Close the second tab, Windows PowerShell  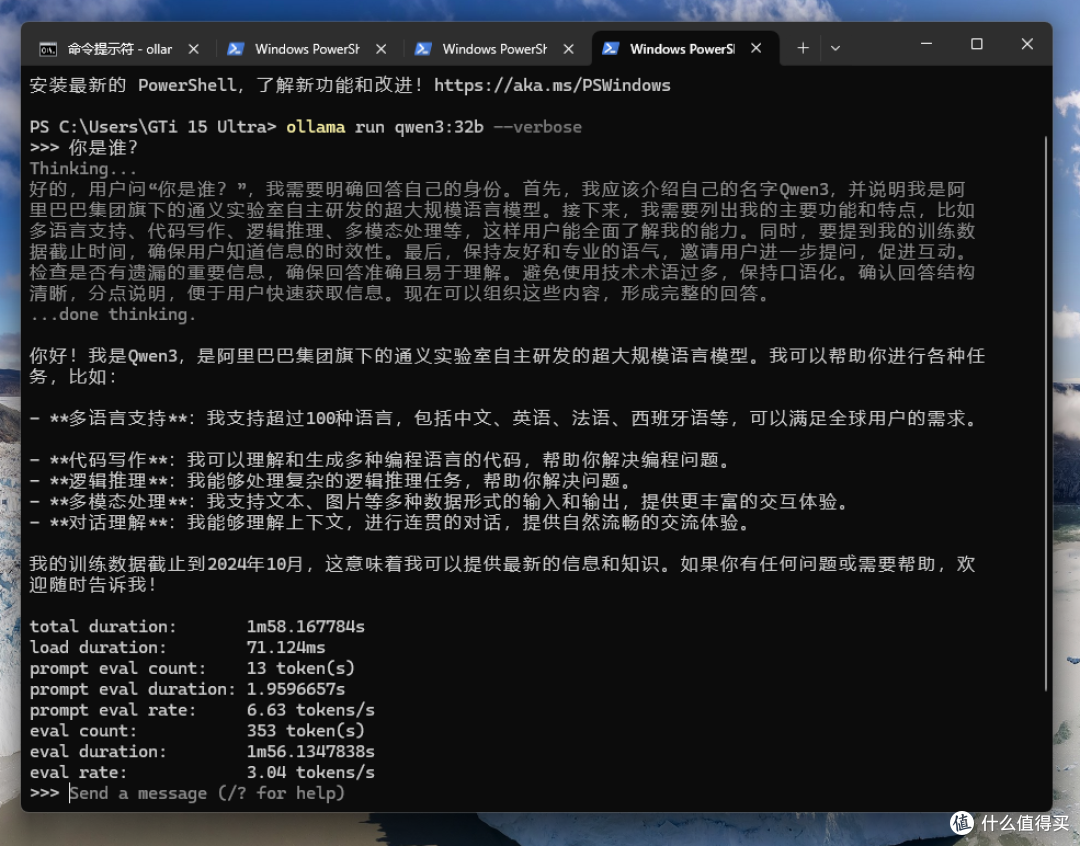click(x=381, y=49)
